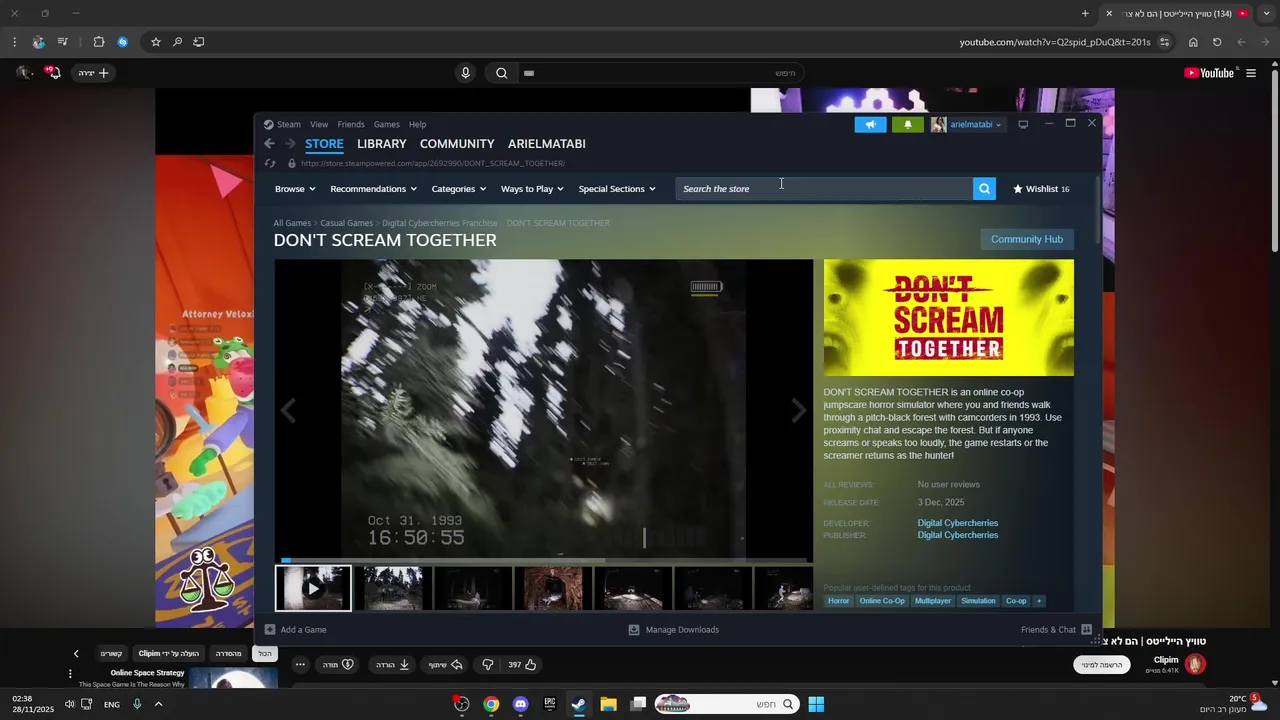This screenshot has height=720, width=1280.
Task: Open the browser three-dot menu
Action: 14,42
